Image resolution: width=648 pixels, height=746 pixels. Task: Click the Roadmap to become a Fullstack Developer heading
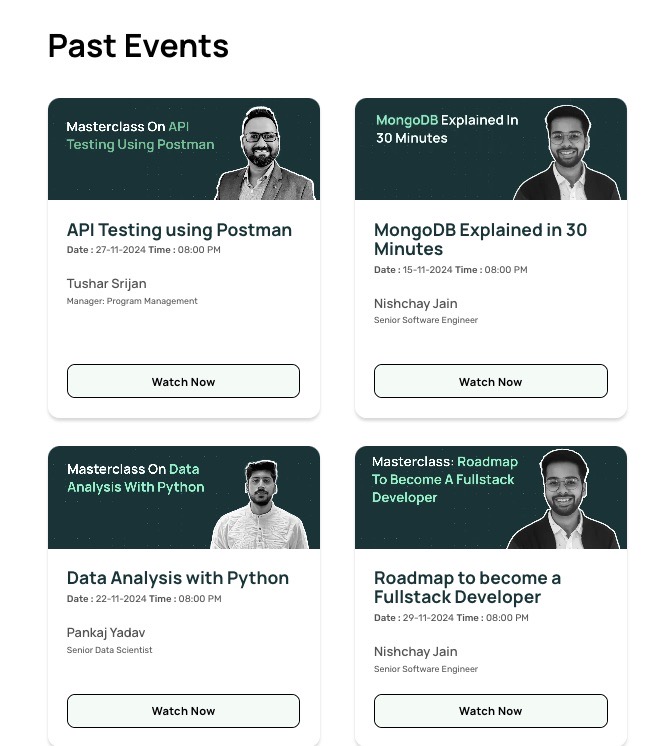[x=467, y=588]
